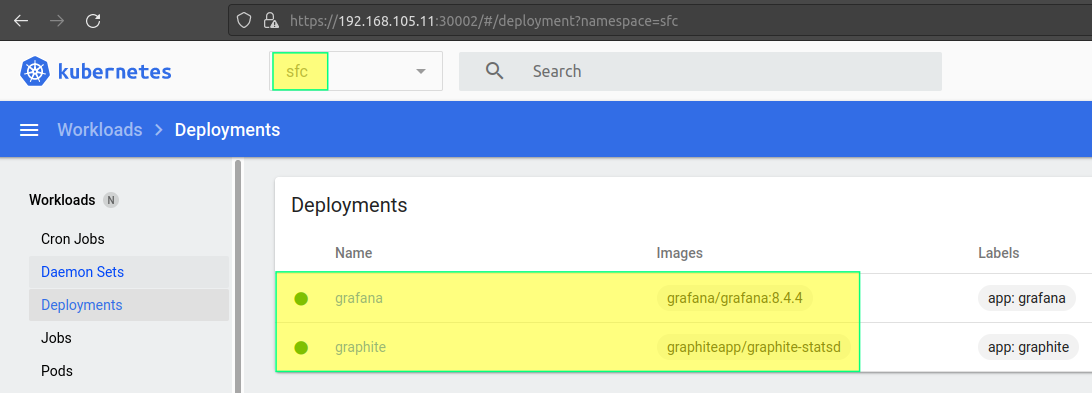Click the Workloads breadcrumb link
Image resolution: width=1092 pixels, height=393 pixels.
pos(100,130)
